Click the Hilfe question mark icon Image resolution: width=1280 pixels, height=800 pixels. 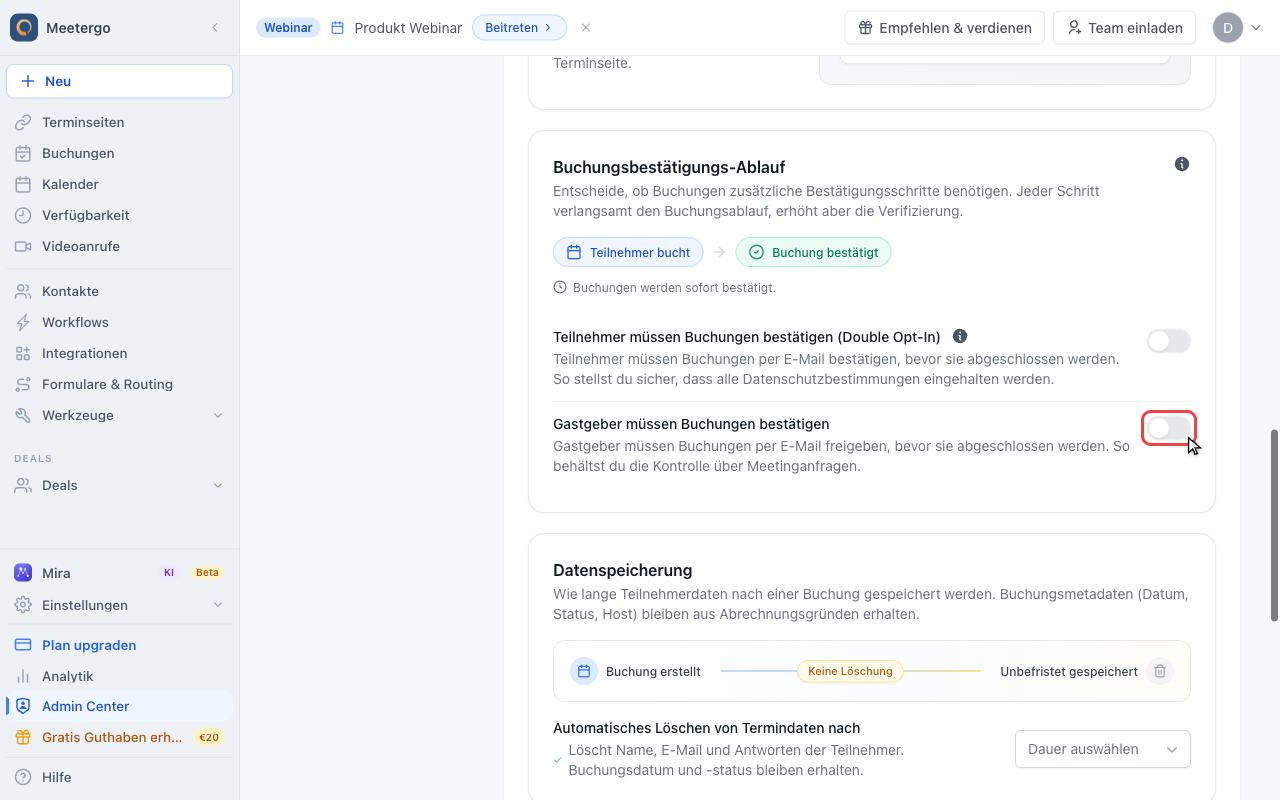point(23,777)
